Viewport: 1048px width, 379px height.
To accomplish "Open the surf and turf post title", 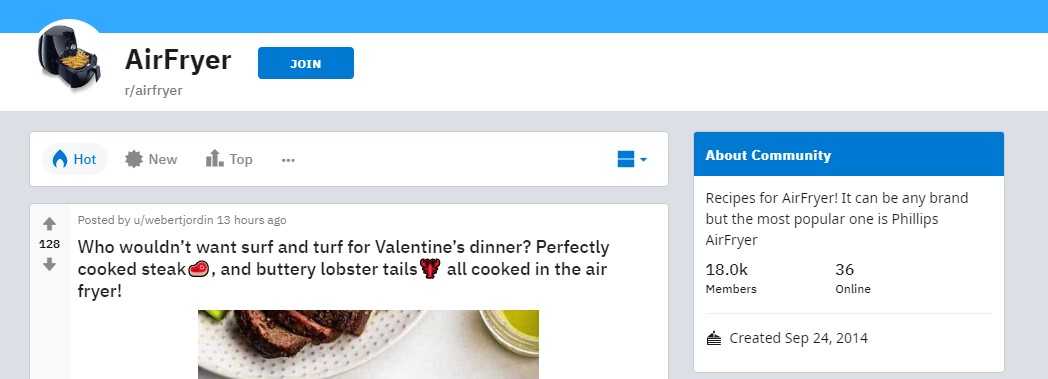I will (344, 269).
